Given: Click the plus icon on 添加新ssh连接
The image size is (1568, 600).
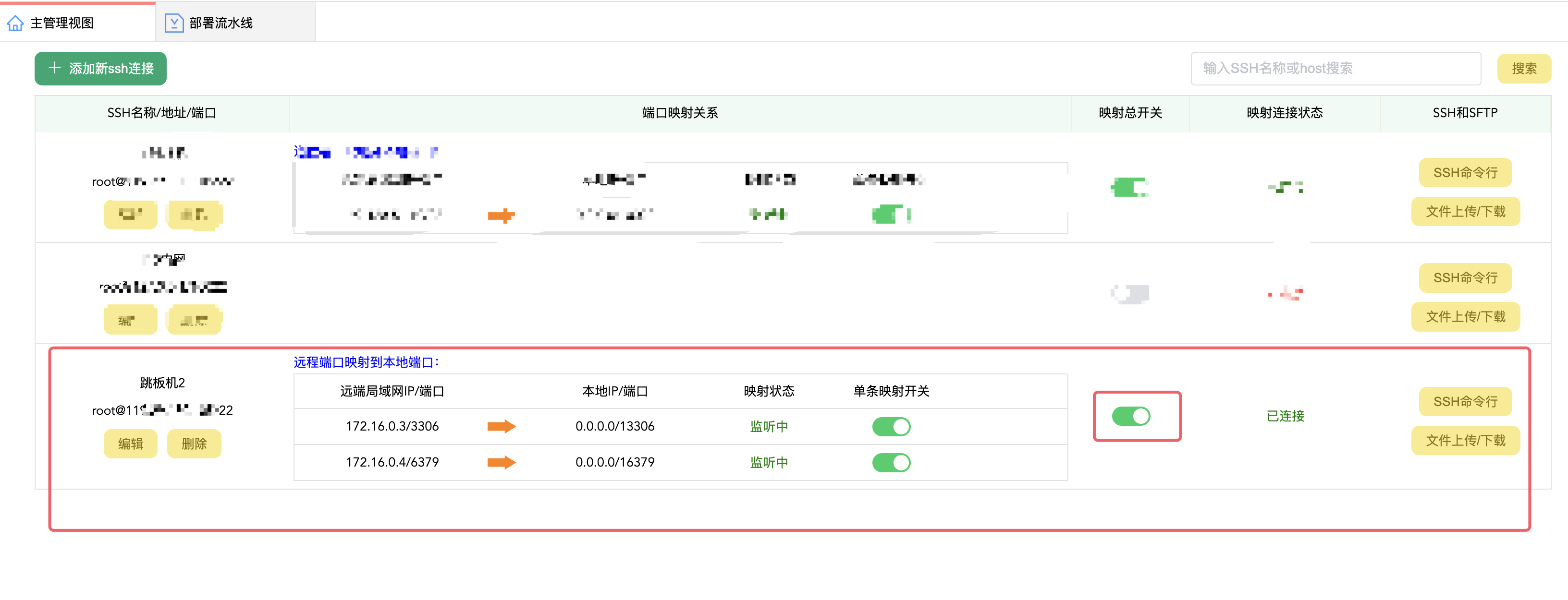Looking at the screenshot, I should click(x=55, y=68).
